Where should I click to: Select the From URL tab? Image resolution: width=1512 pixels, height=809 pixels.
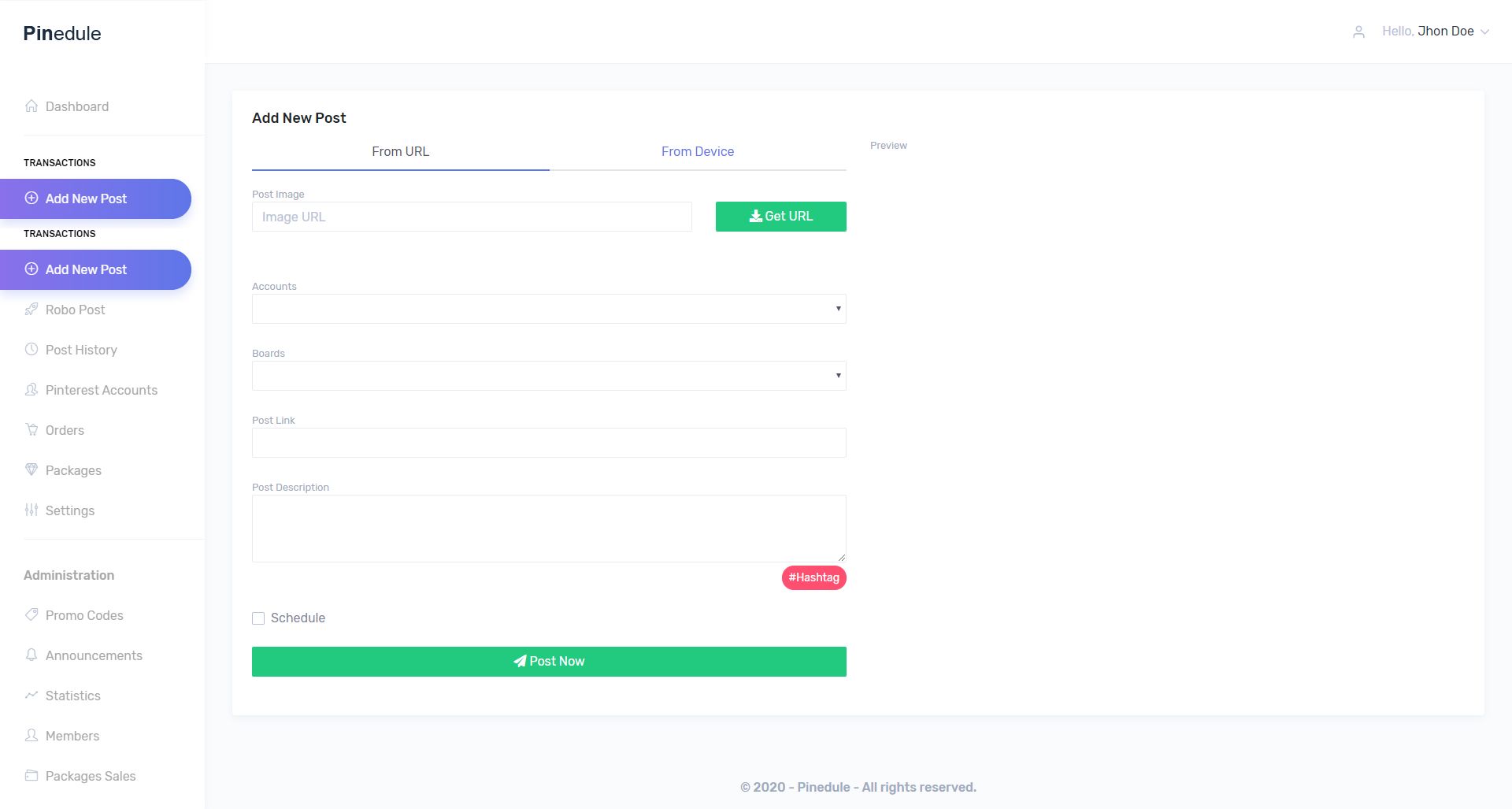coord(400,151)
